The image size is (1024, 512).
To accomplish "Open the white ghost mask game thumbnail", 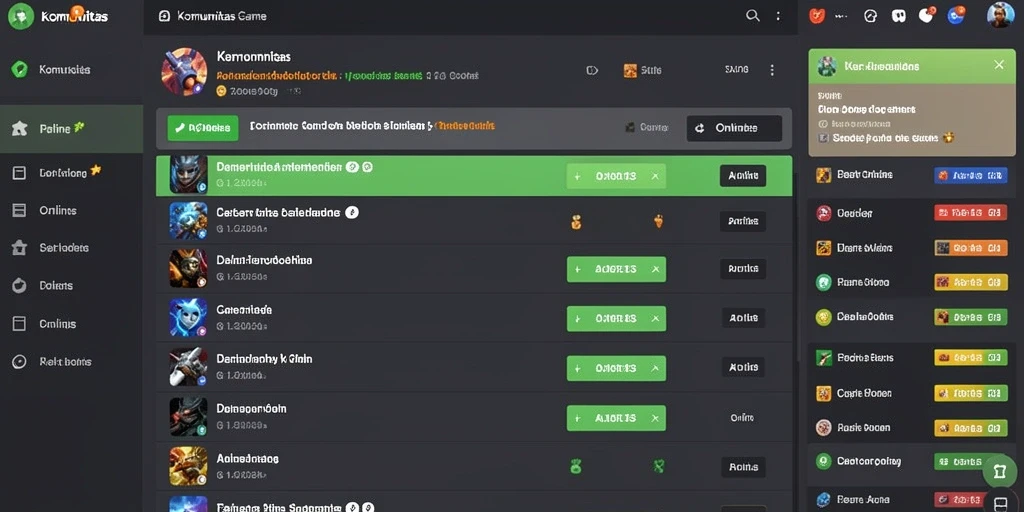I will (x=189, y=317).
